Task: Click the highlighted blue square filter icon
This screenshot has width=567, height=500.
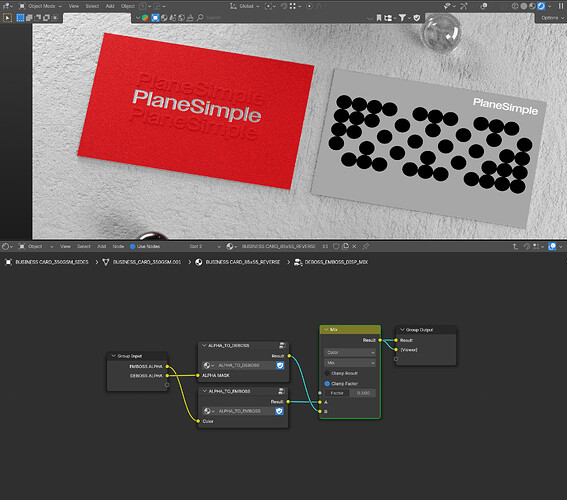Action: point(155,17)
